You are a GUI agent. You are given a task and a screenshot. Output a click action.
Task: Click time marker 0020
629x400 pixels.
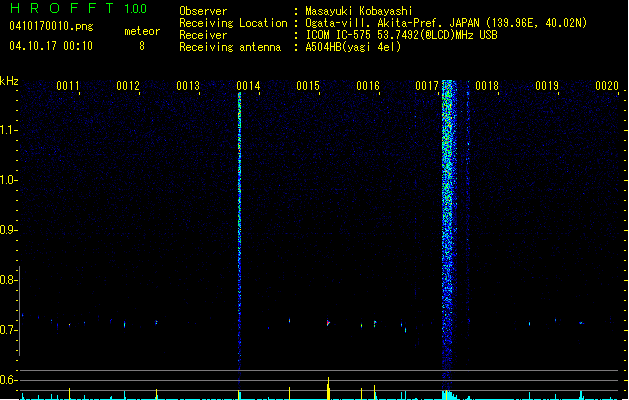coord(607,86)
